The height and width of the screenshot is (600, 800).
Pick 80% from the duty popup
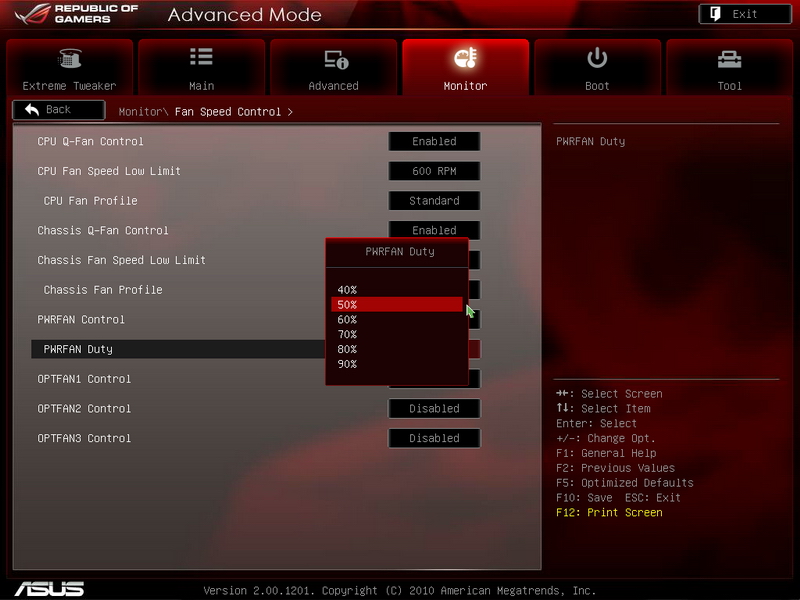pyautogui.click(x=397, y=349)
